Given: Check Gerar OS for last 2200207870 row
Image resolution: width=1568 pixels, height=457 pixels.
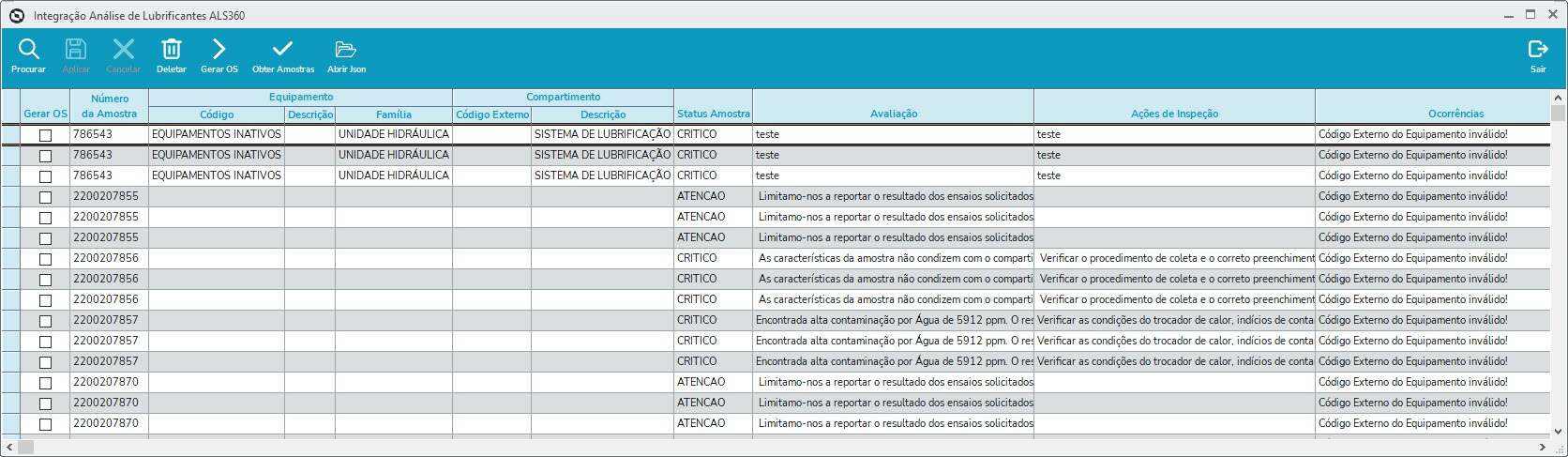Looking at the screenshot, I should click(x=45, y=424).
